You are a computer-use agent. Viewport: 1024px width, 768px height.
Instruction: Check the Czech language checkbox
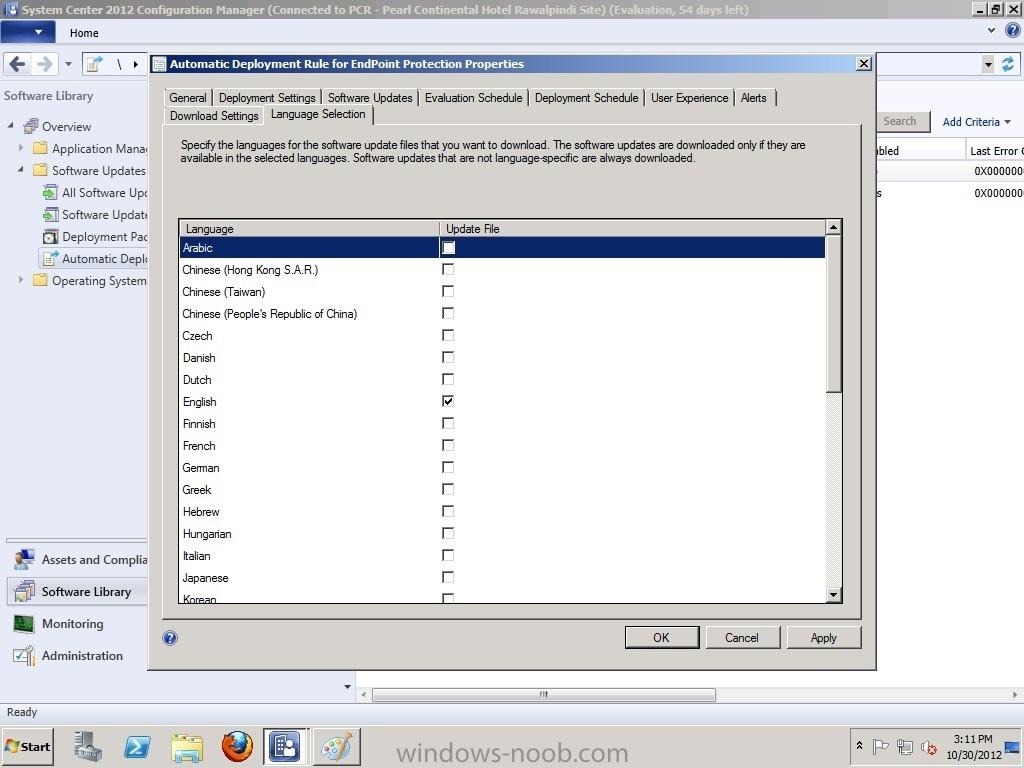point(448,335)
